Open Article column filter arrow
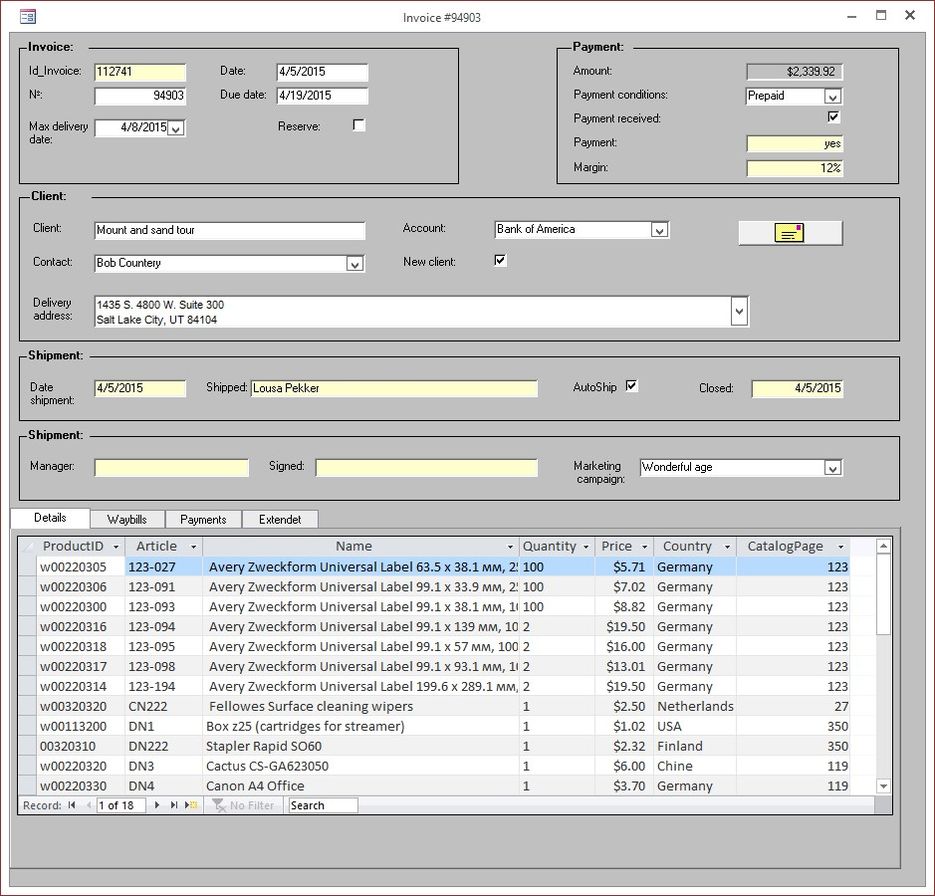The height and width of the screenshot is (896, 935). point(193,547)
